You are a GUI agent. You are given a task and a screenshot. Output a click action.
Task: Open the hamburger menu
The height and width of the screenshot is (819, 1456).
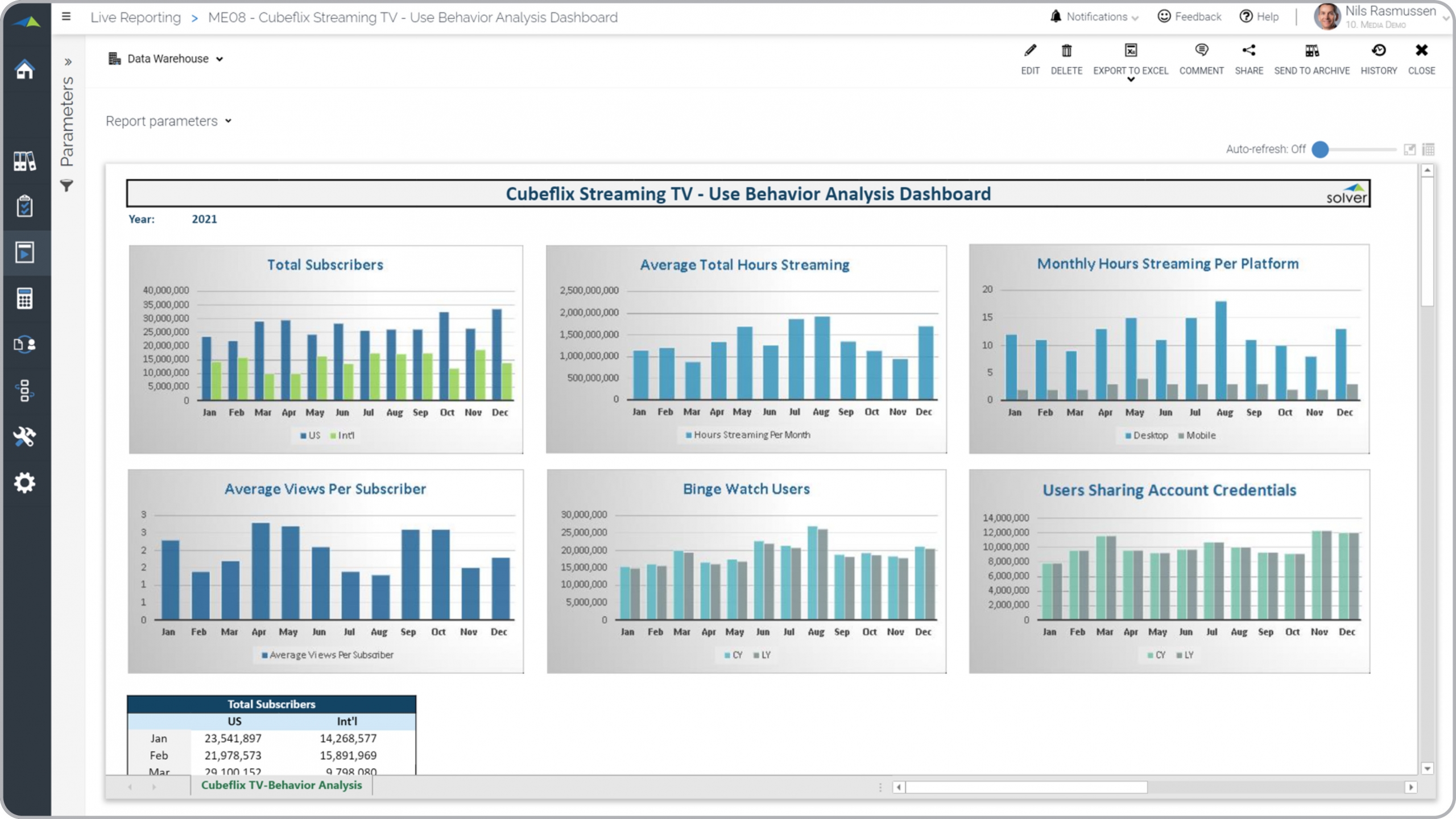(x=67, y=17)
